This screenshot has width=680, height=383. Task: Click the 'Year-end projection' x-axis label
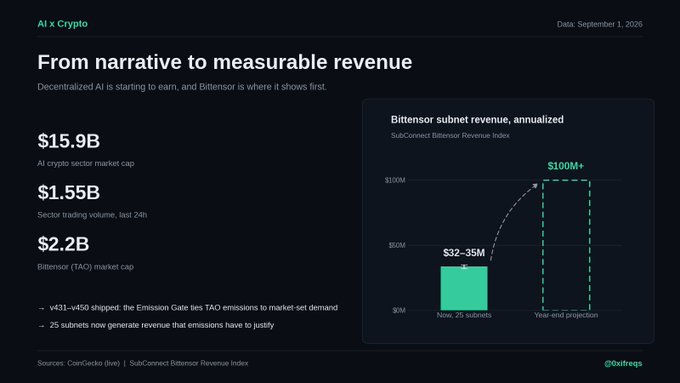(x=566, y=315)
